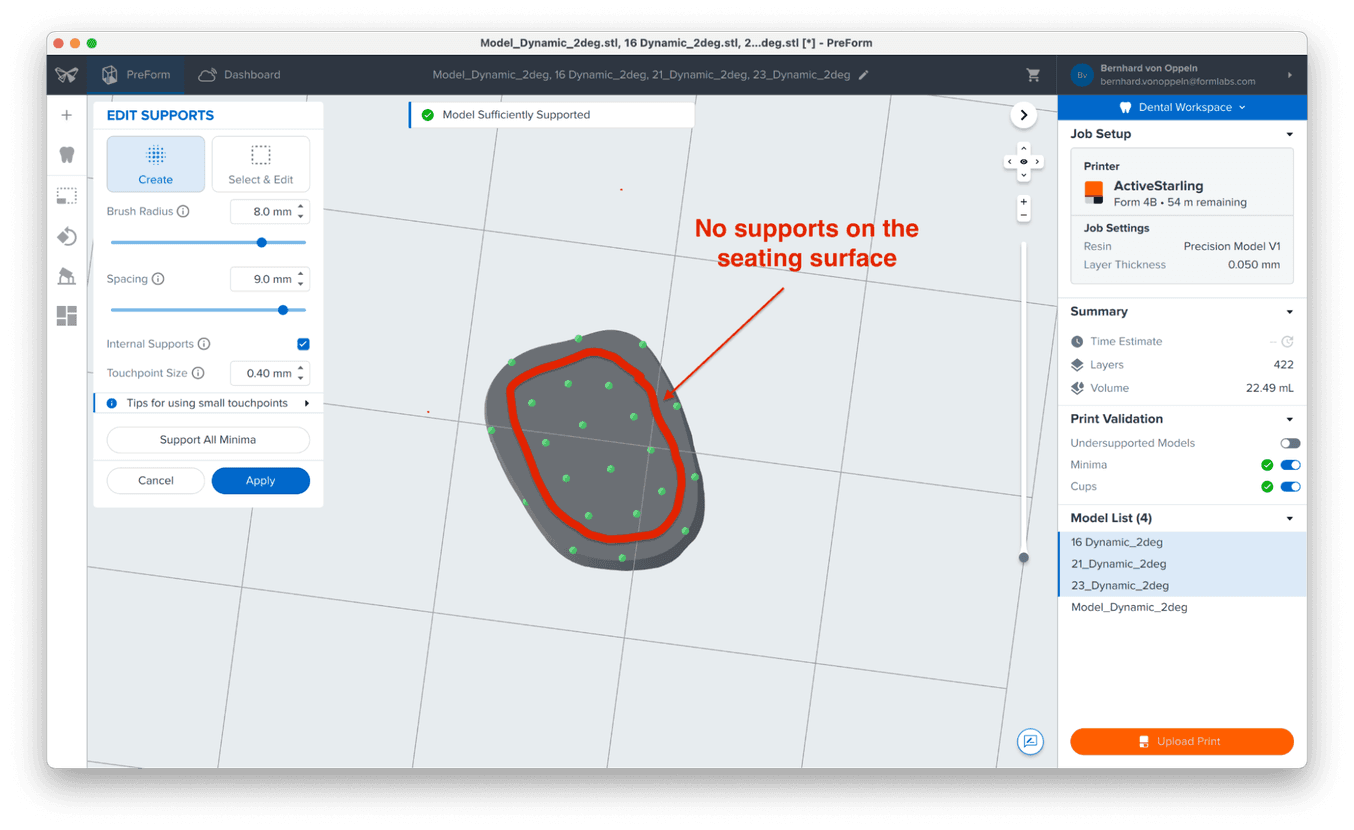Click the Internal Supports info icon
1354x830 pixels.
(x=204, y=344)
